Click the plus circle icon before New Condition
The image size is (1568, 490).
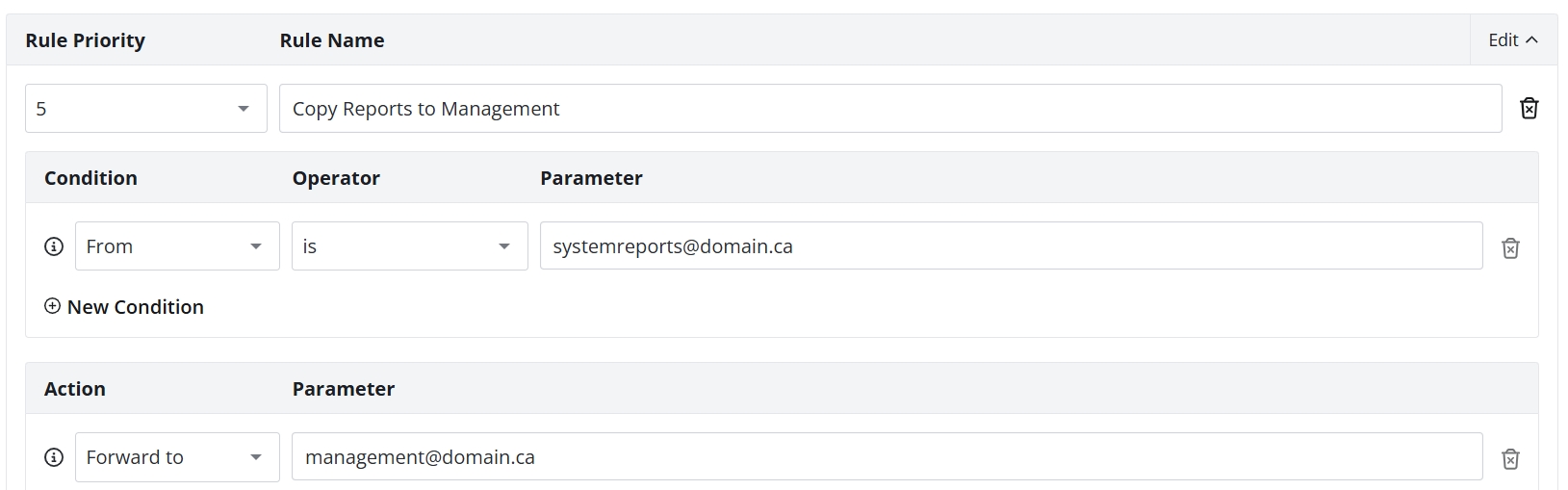53,306
